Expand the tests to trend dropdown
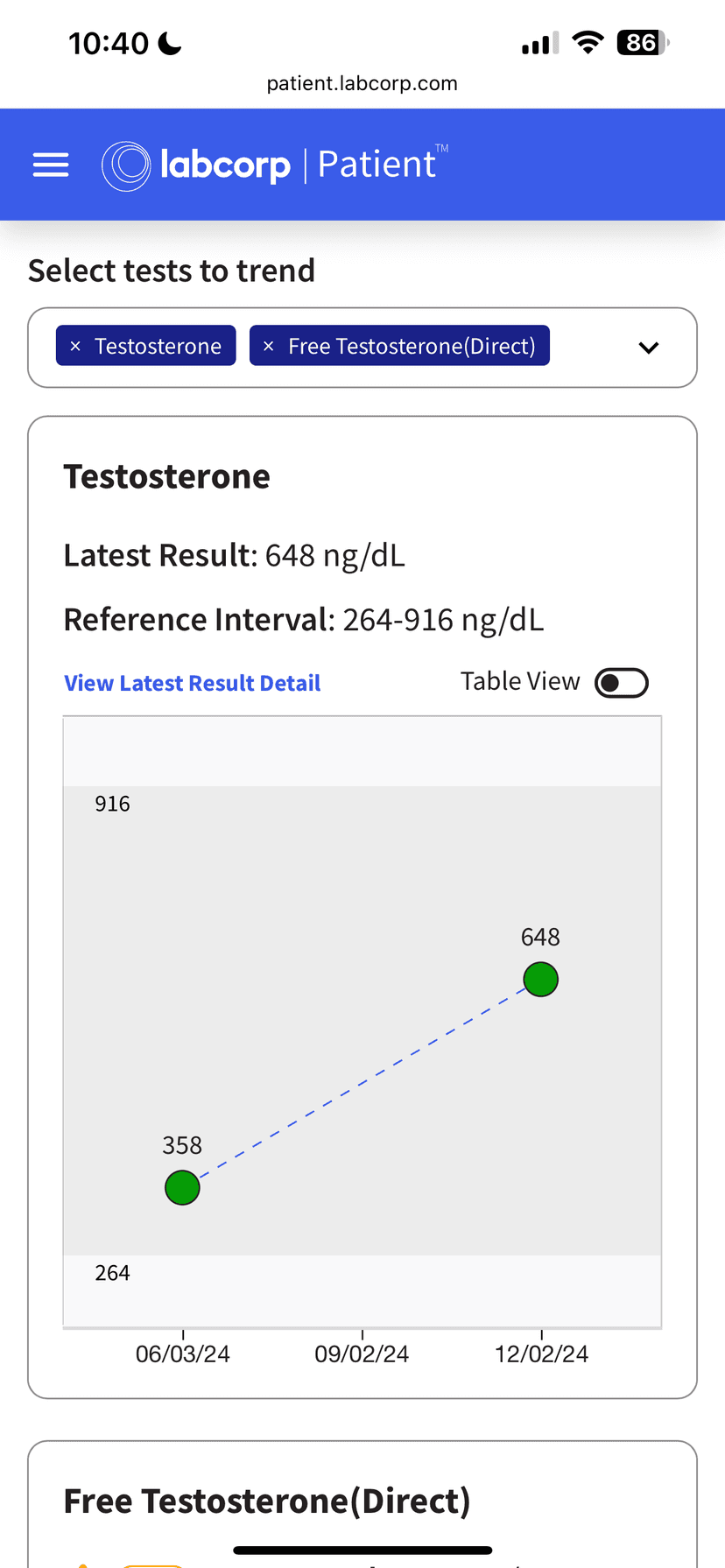 pyautogui.click(x=649, y=348)
